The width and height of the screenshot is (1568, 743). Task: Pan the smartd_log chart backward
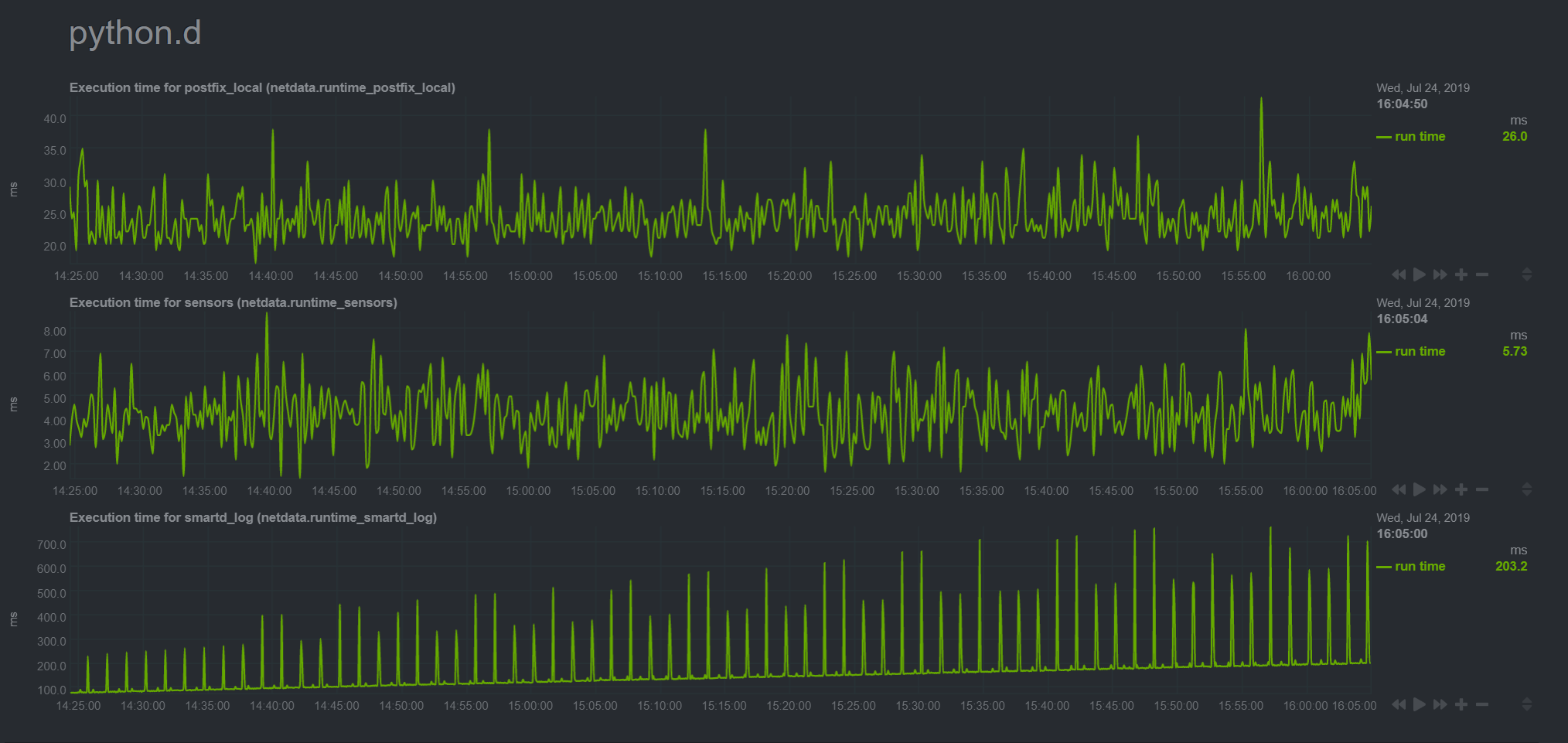coord(1399,704)
